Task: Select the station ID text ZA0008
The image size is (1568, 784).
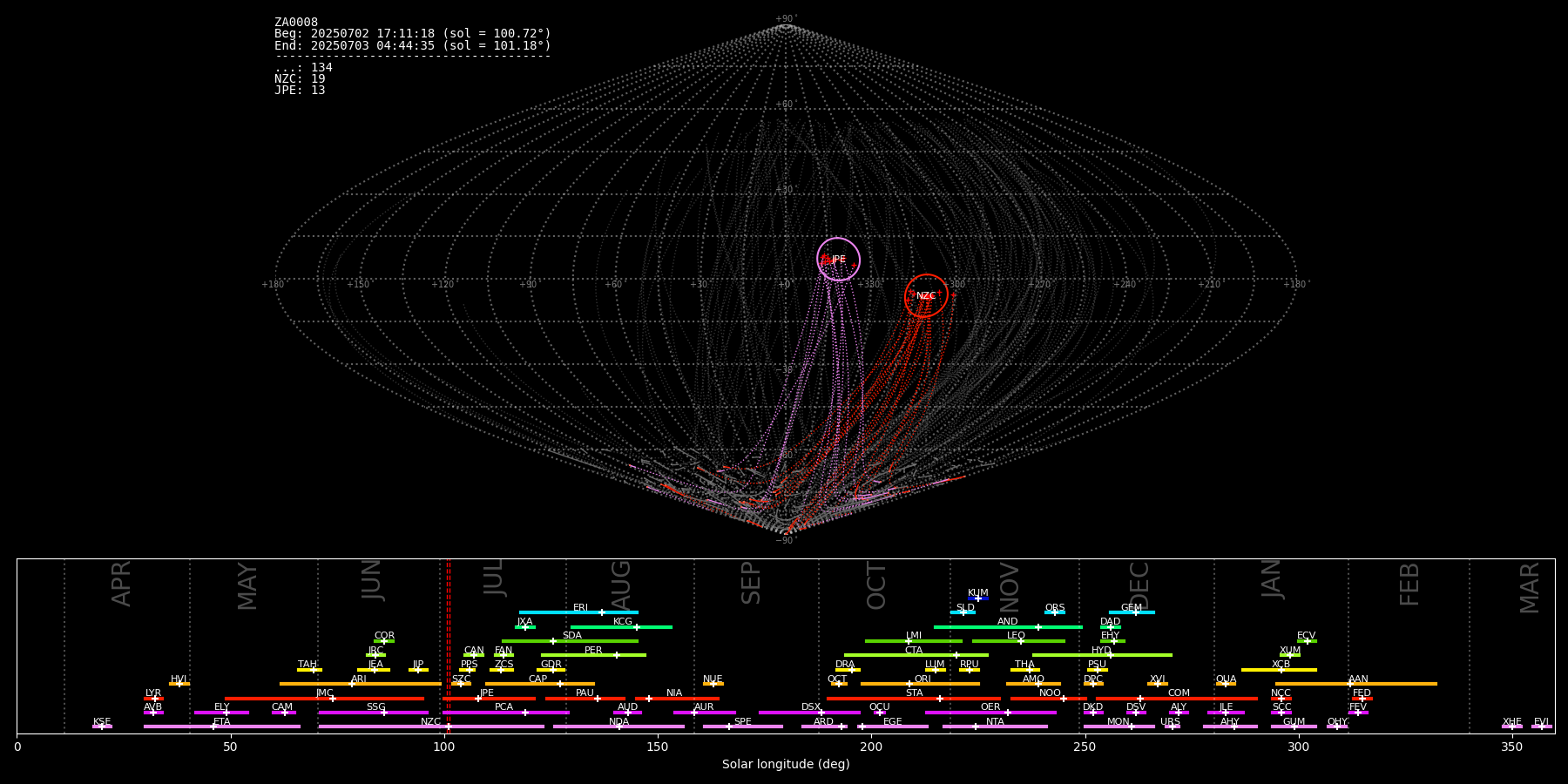Action: tap(296, 23)
